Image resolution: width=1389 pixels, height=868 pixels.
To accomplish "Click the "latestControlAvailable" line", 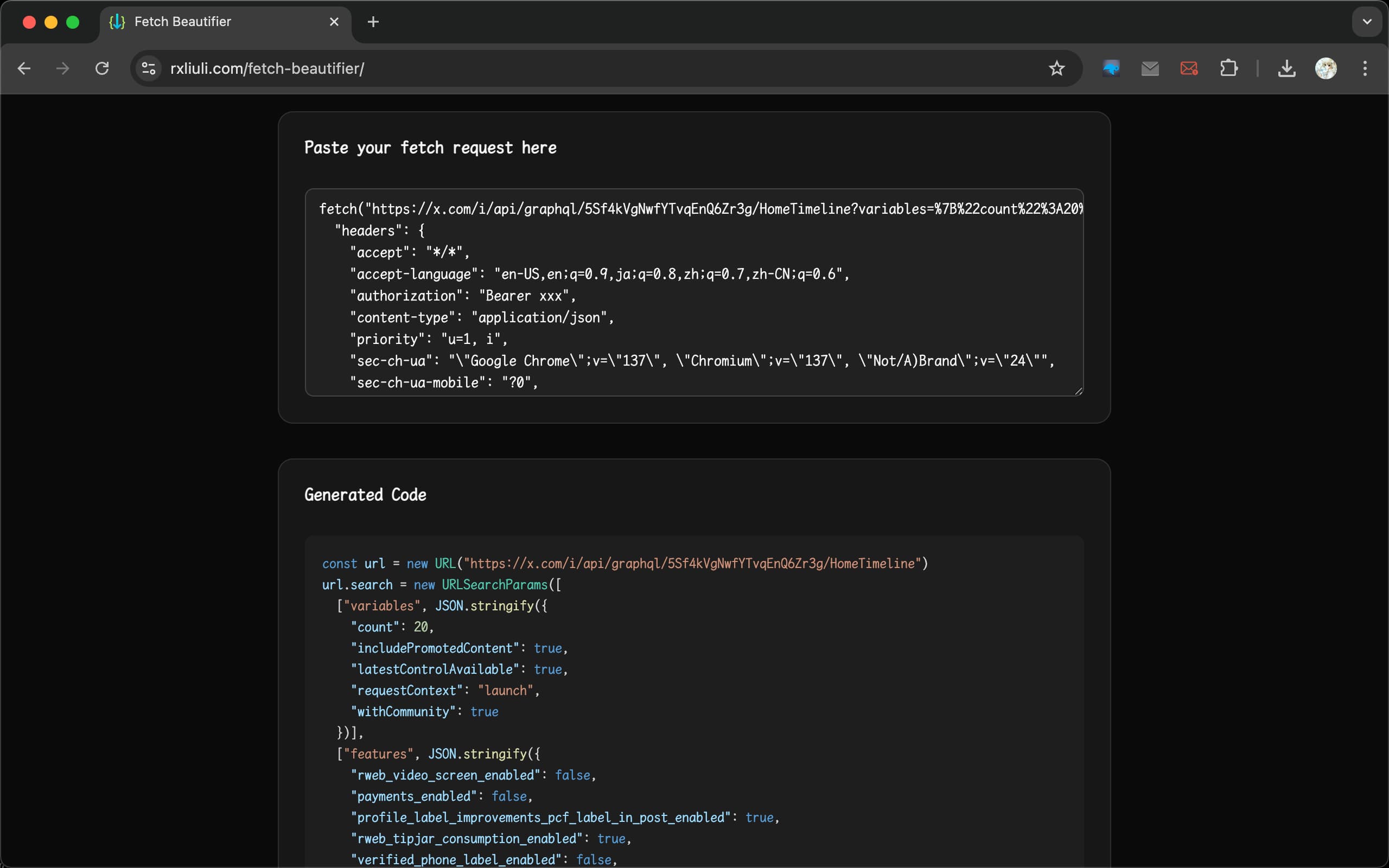I will [459, 669].
